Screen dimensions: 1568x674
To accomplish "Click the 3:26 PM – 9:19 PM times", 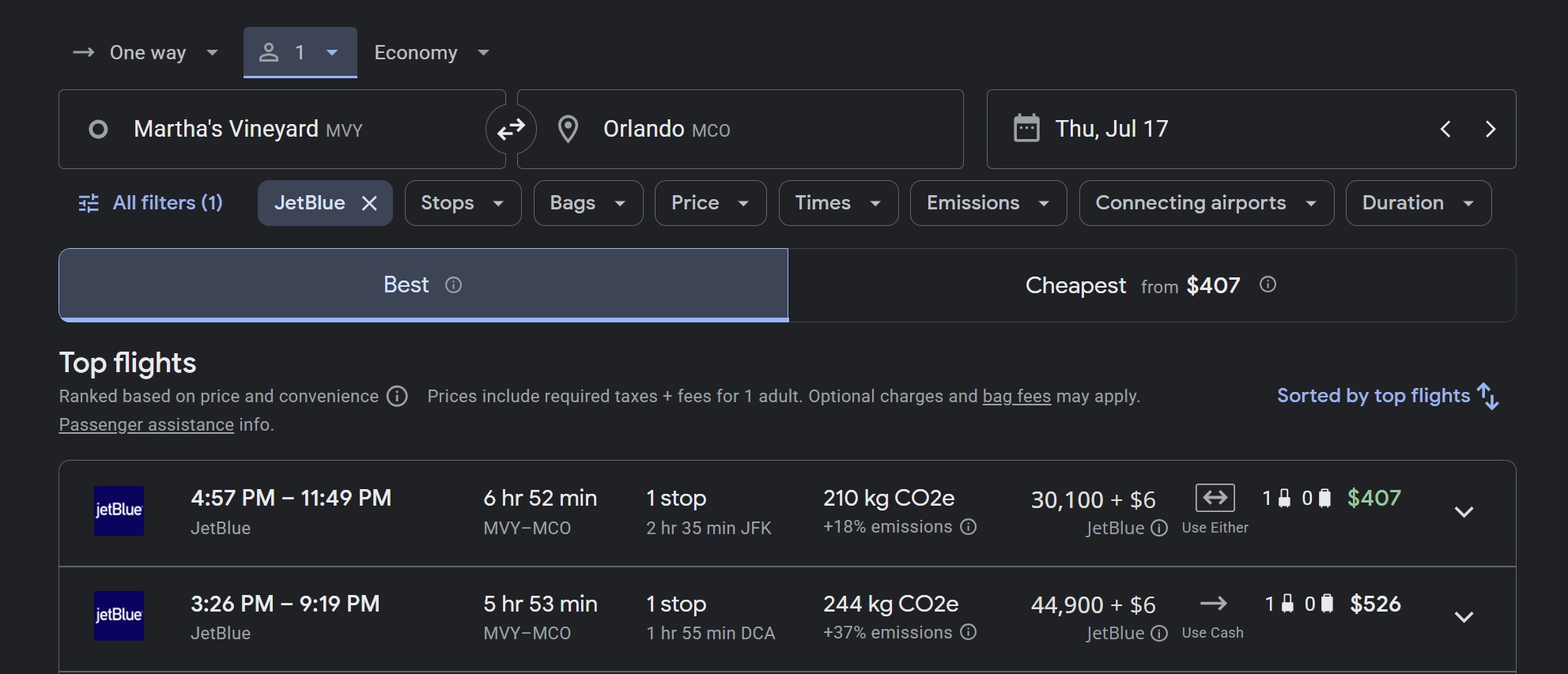I will pyautogui.click(x=285, y=604).
